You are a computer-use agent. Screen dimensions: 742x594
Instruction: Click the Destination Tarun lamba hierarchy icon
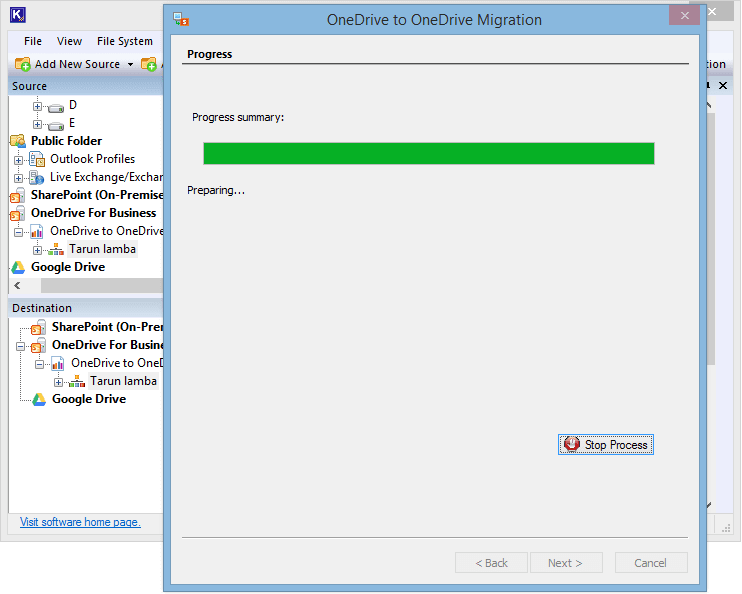click(x=77, y=381)
